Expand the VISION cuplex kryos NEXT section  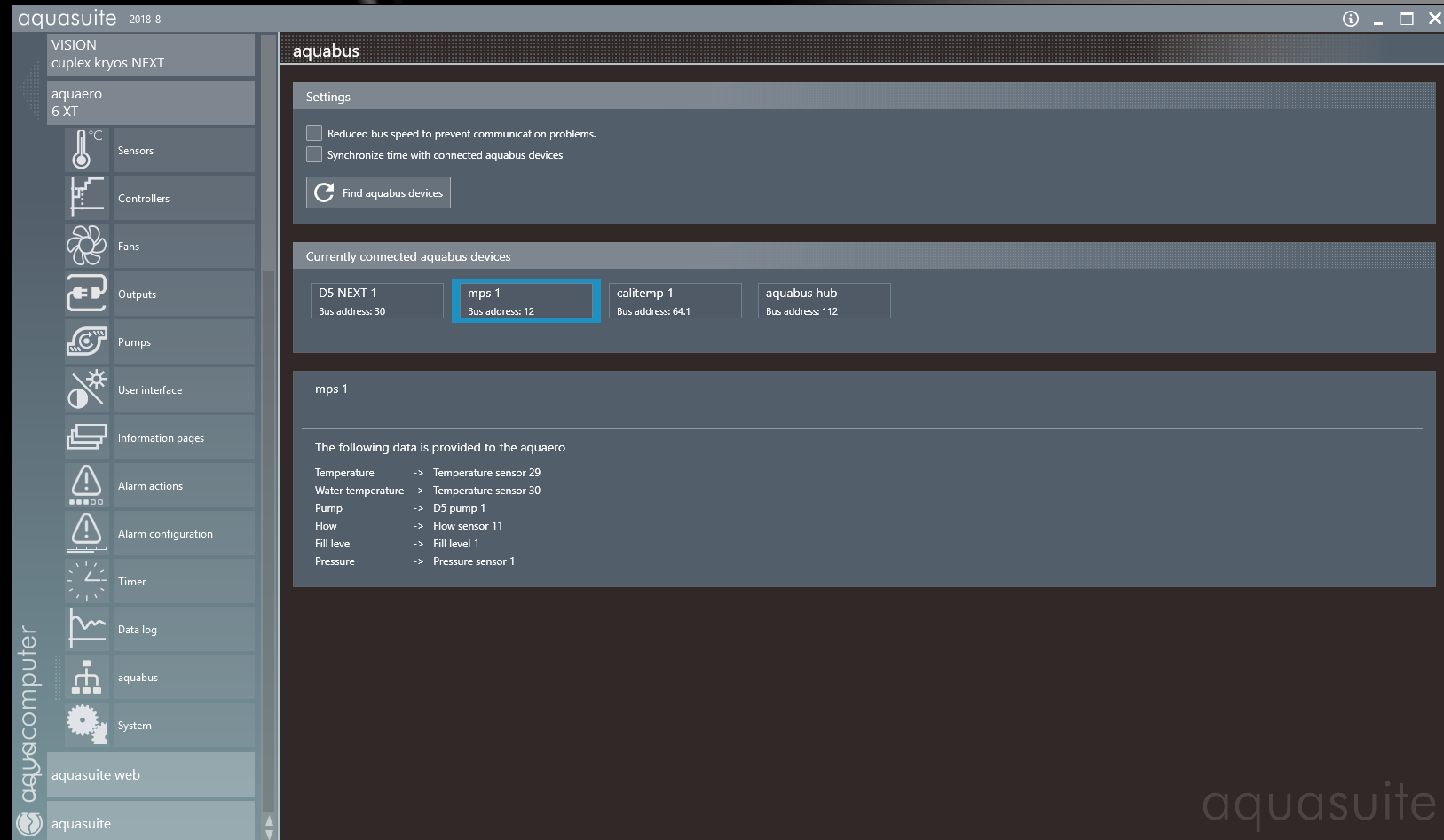[150, 54]
